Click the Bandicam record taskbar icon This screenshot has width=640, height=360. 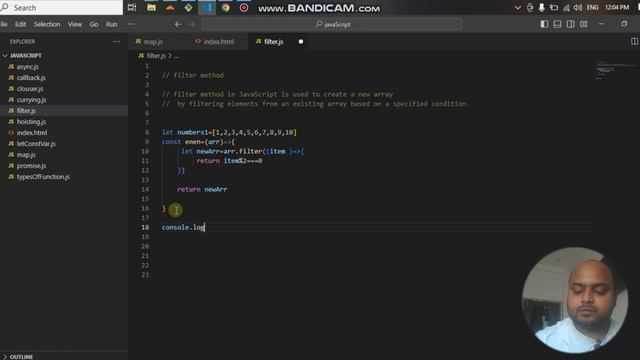point(244,7)
